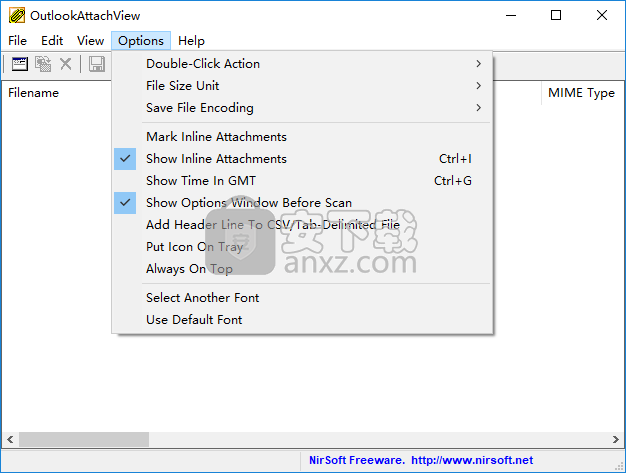Minimize the OutlookAttachView window
The image size is (626, 473).
coord(511,16)
